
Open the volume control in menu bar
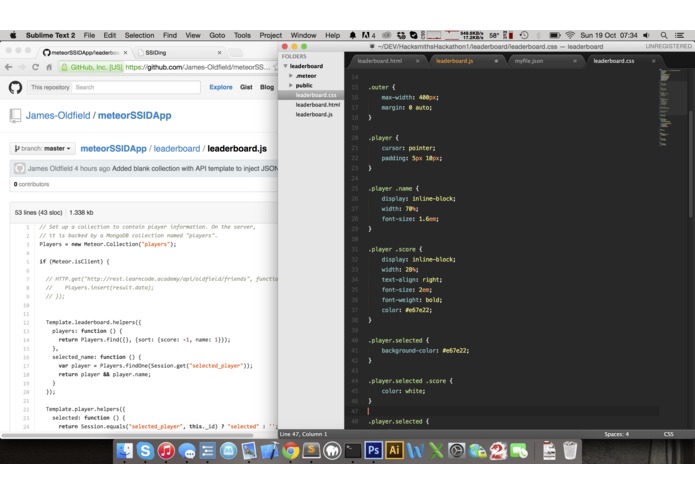click(647, 35)
